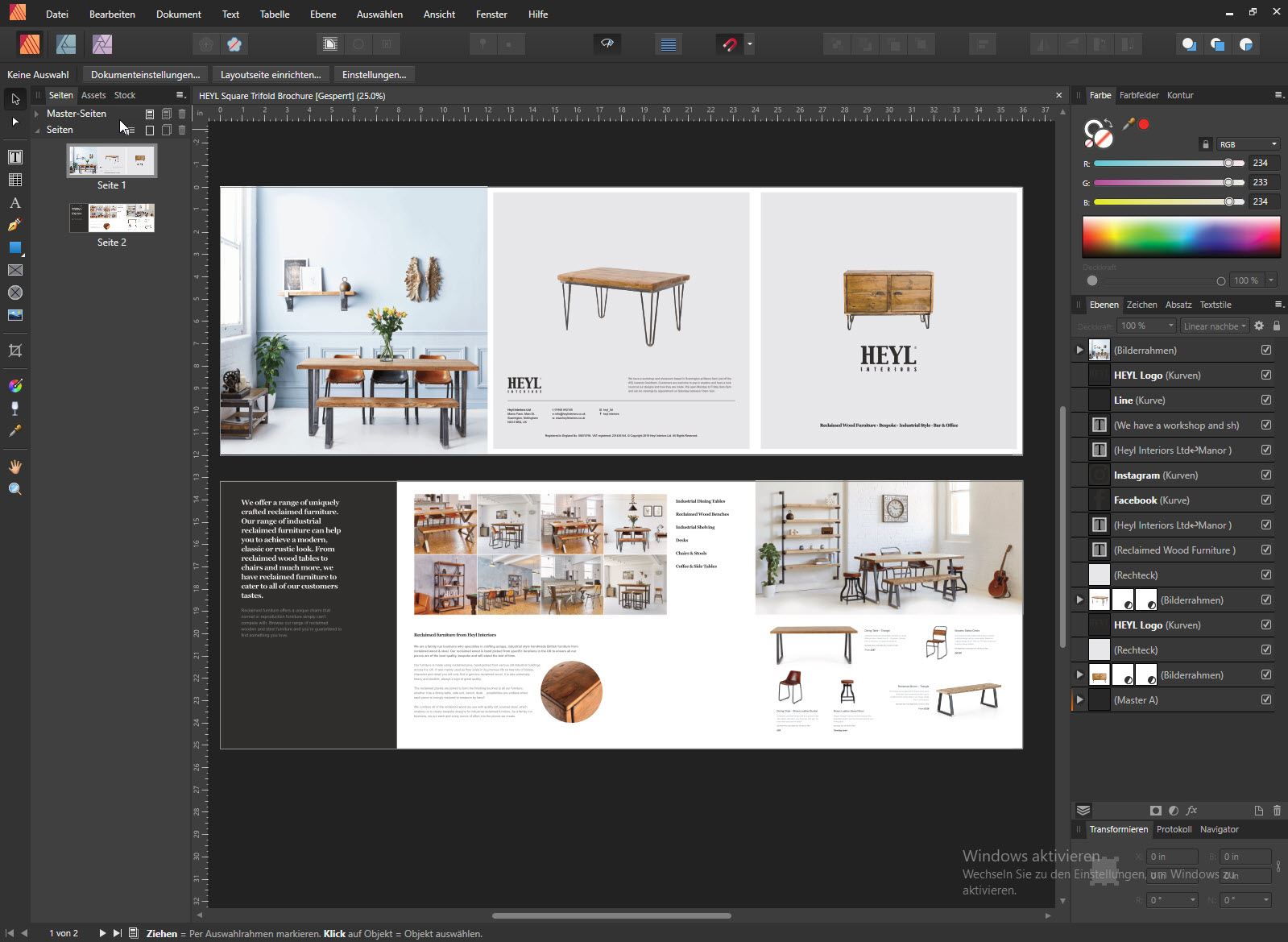
Task: Delete layer using trash icon in Ebenen panel
Action: [1277, 810]
